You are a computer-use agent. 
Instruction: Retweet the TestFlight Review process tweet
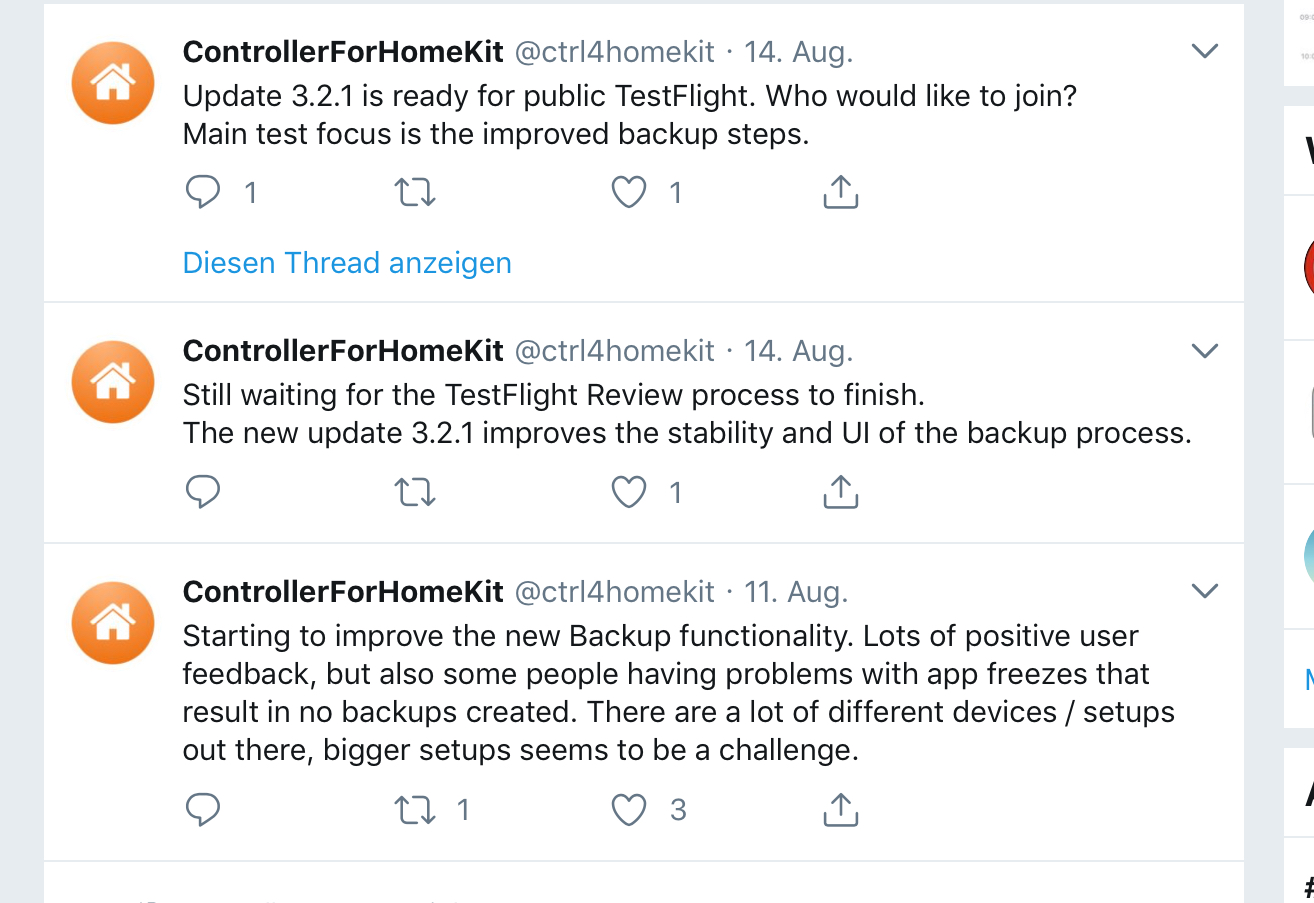click(415, 492)
